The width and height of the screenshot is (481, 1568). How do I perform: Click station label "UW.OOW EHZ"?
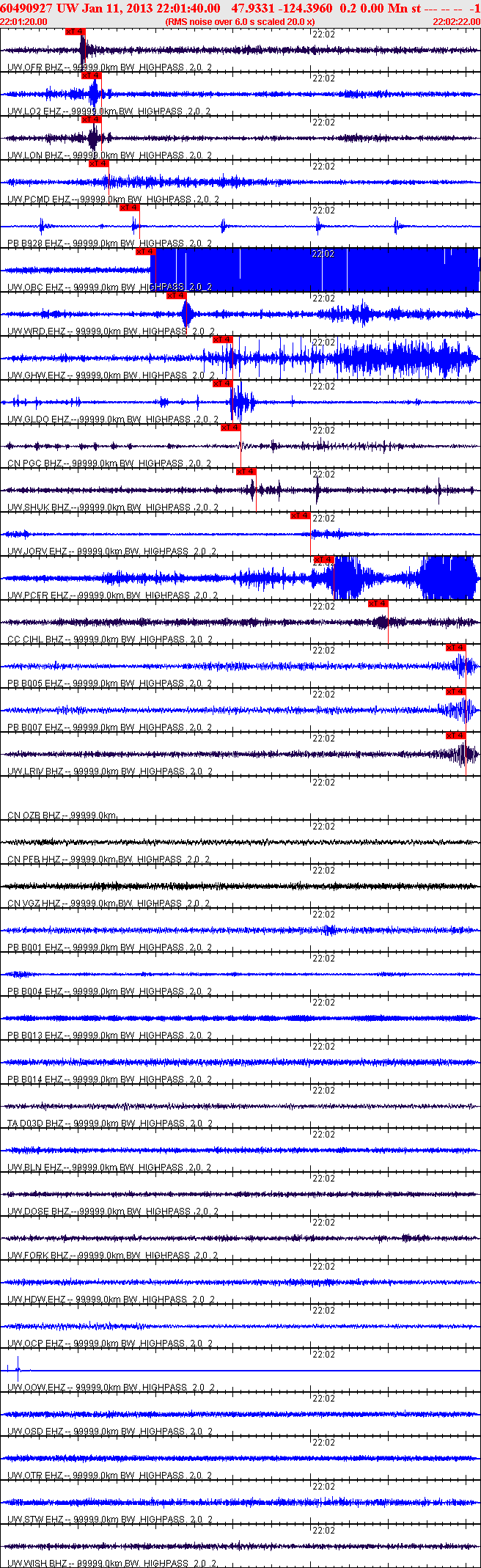(36, 1388)
